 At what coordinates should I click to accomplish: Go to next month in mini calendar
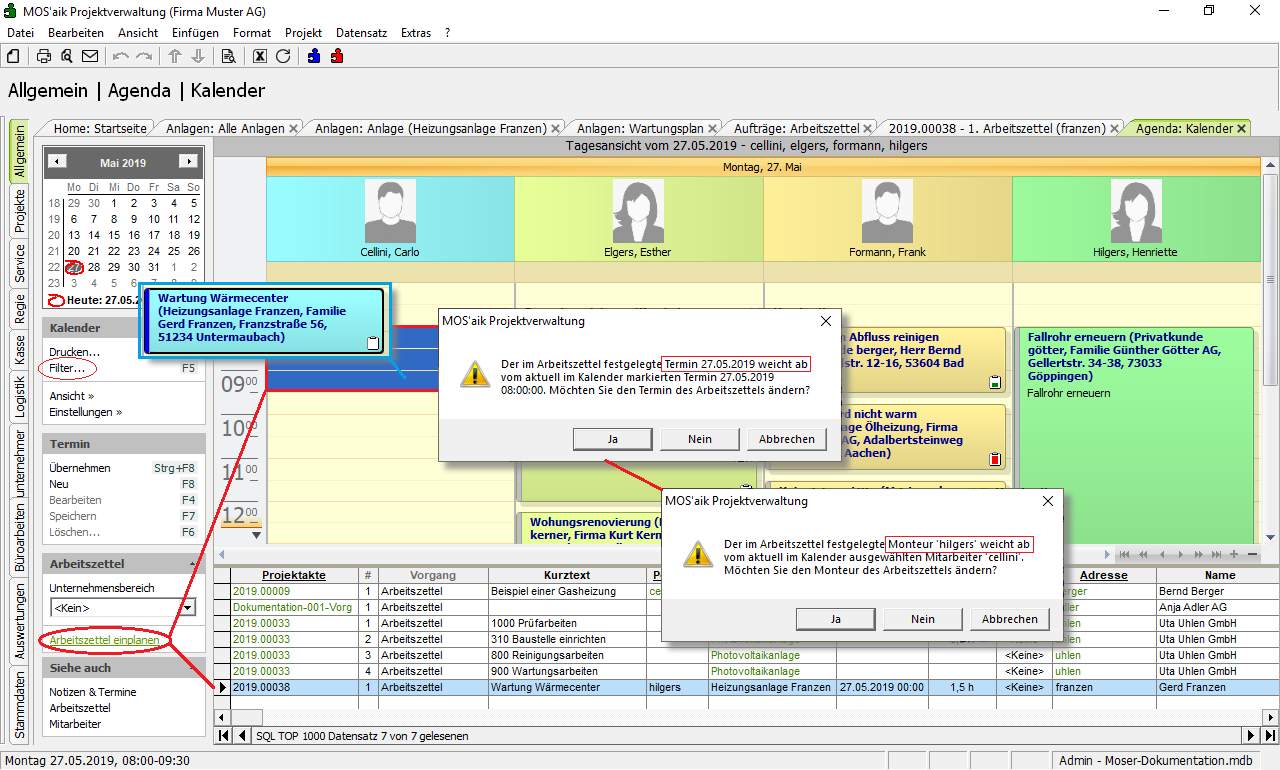tap(187, 162)
